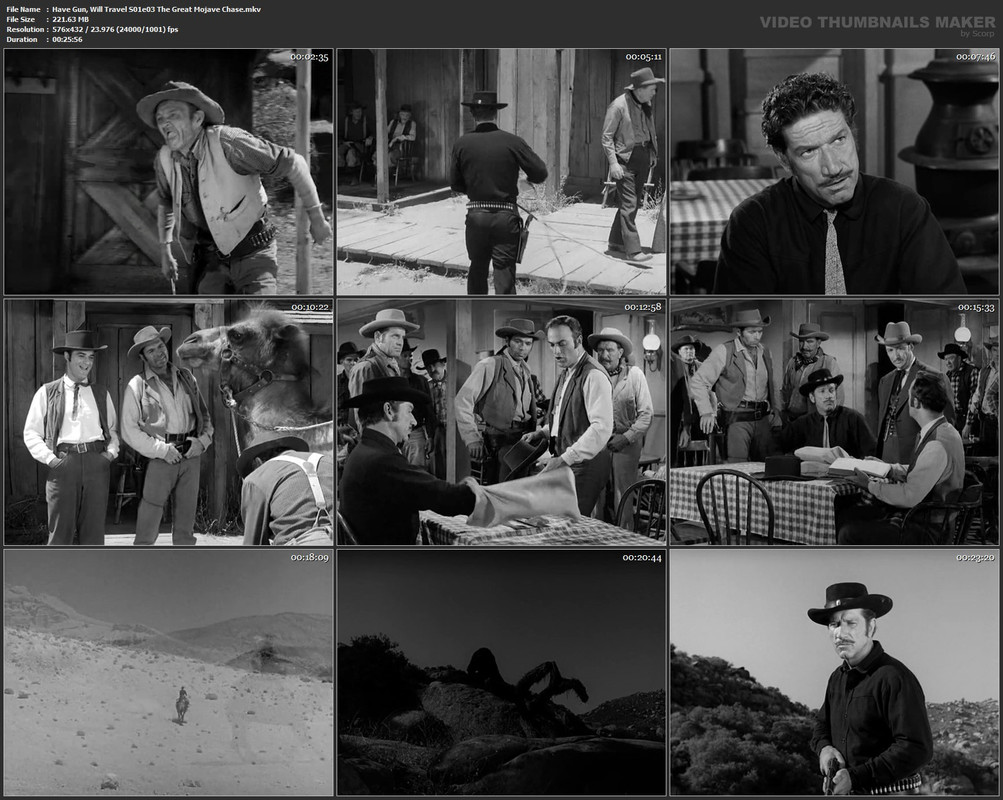Open the thumbnail stamped 00:05:11
Image resolution: width=1003 pixels, height=800 pixels.
(x=502, y=171)
